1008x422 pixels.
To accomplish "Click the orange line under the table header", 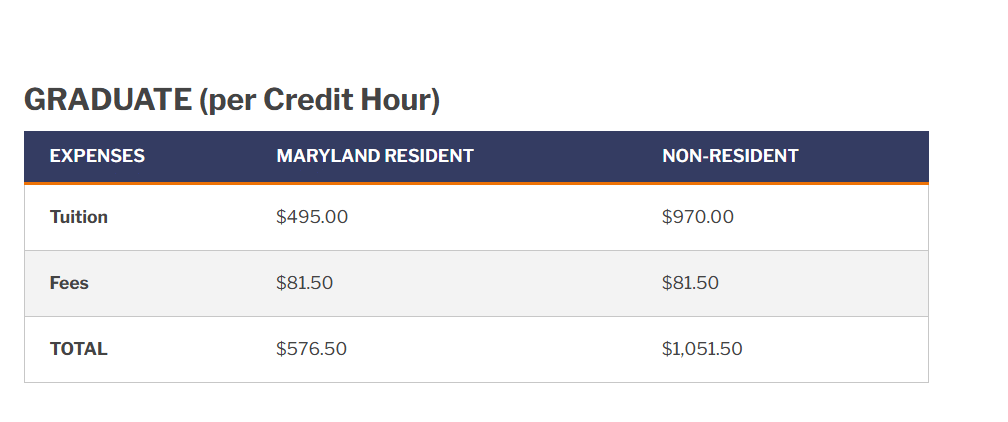I will click(476, 184).
